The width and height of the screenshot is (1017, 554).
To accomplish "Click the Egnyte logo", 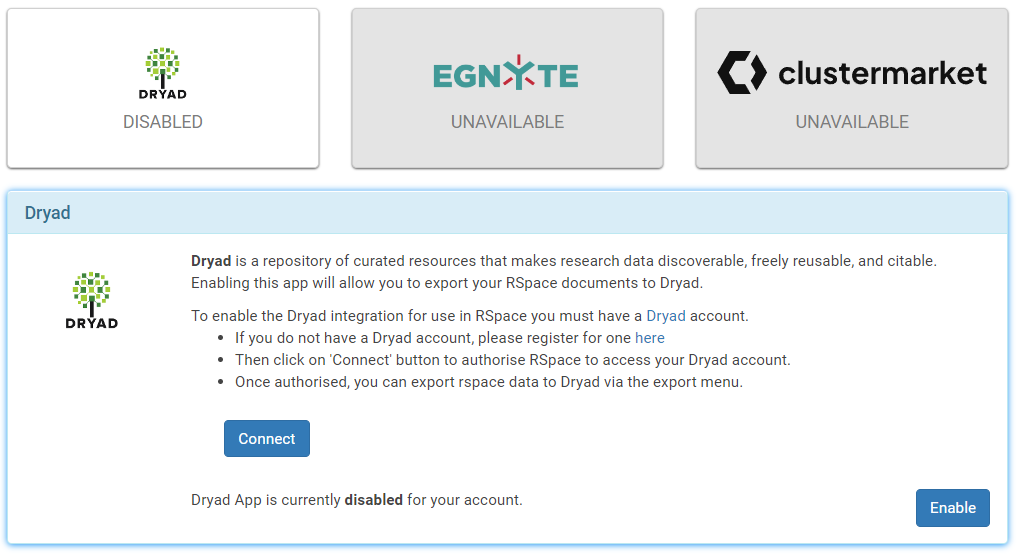I will pyautogui.click(x=506, y=73).
